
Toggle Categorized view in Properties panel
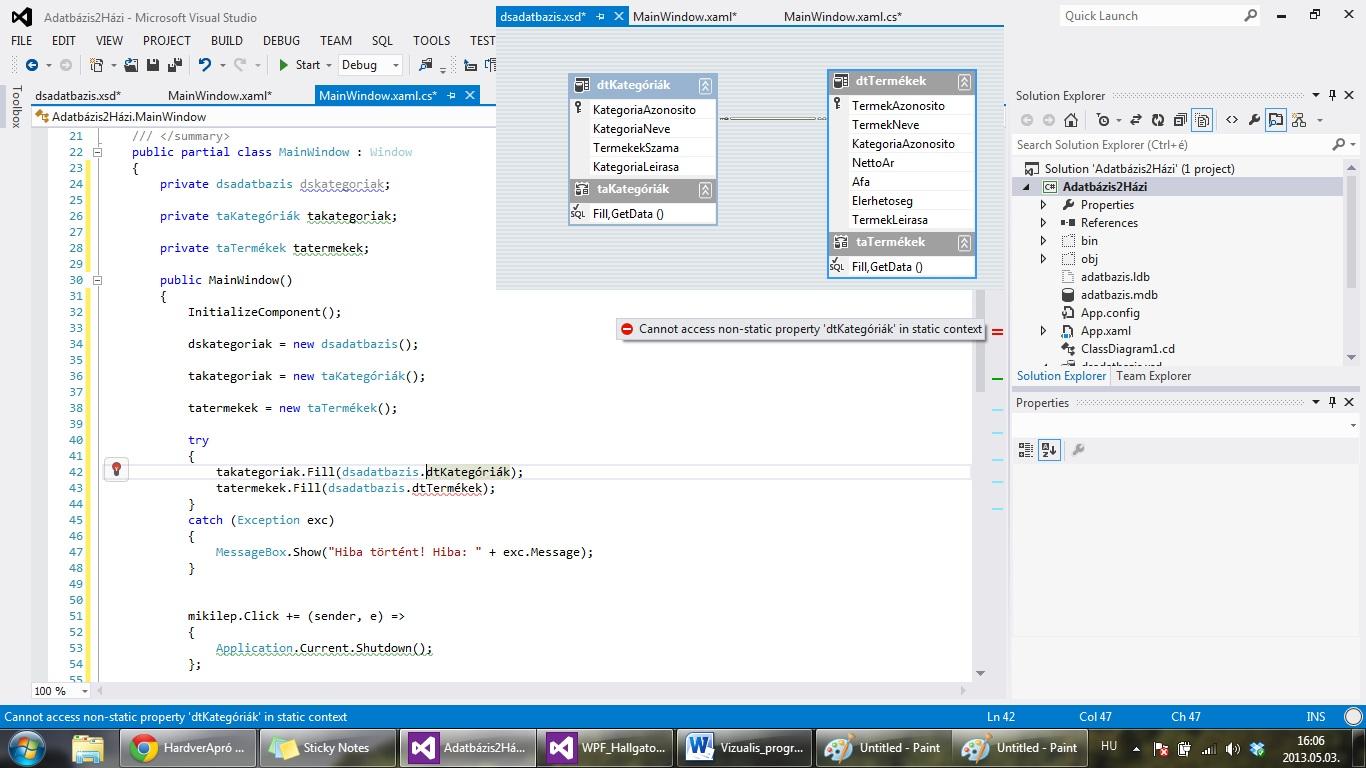point(1026,450)
